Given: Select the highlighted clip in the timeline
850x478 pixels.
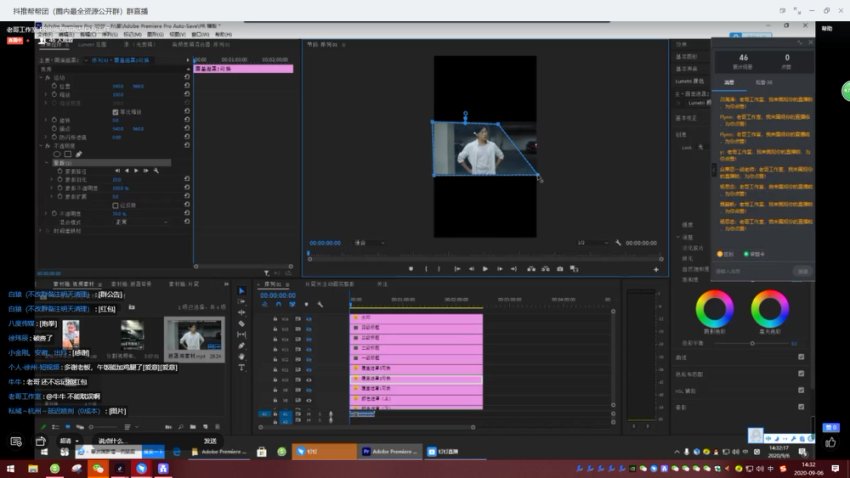Looking at the screenshot, I should tap(416, 379).
